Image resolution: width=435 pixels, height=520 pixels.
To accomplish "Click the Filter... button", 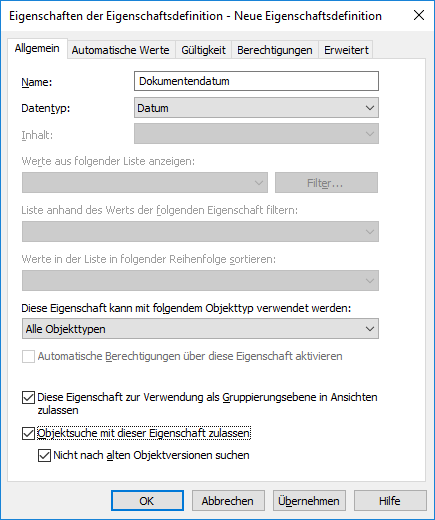I will click(326, 183).
